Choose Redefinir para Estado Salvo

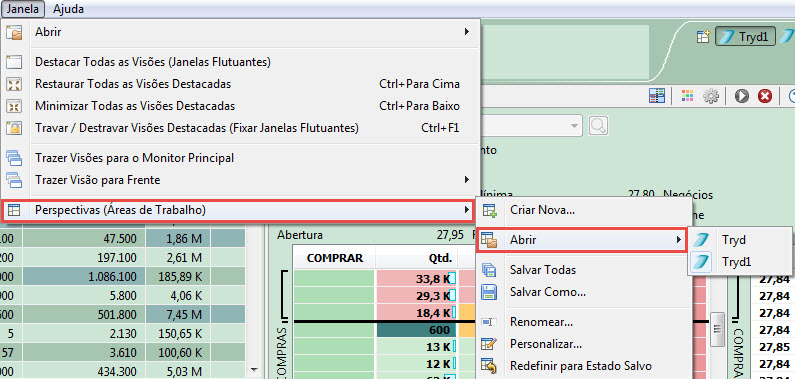[583, 366]
